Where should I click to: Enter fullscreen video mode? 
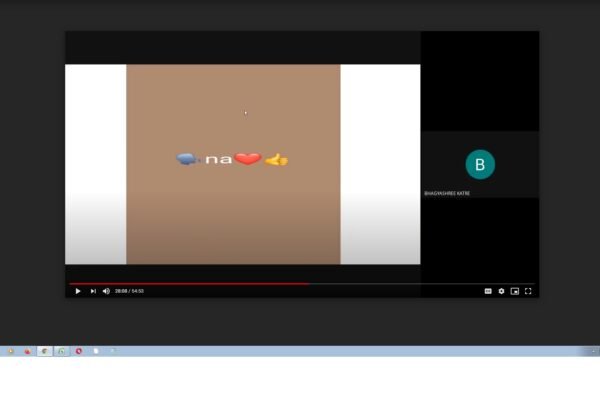pyautogui.click(x=528, y=291)
